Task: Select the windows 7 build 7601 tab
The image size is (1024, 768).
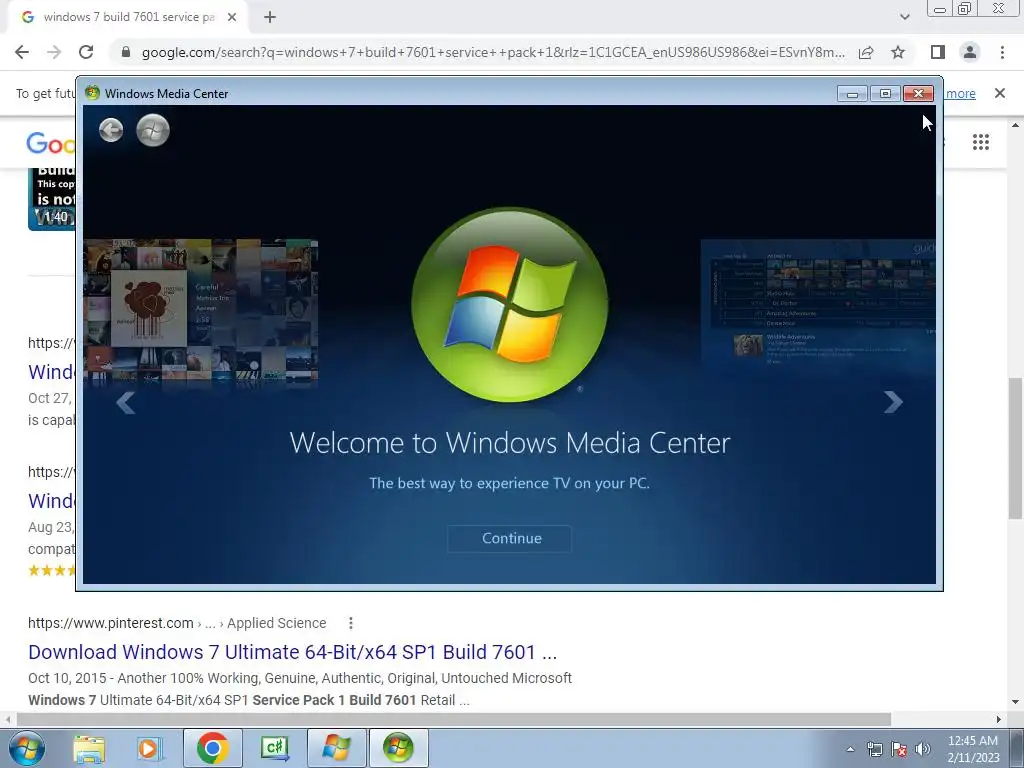Action: pyautogui.click(x=128, y=17)
